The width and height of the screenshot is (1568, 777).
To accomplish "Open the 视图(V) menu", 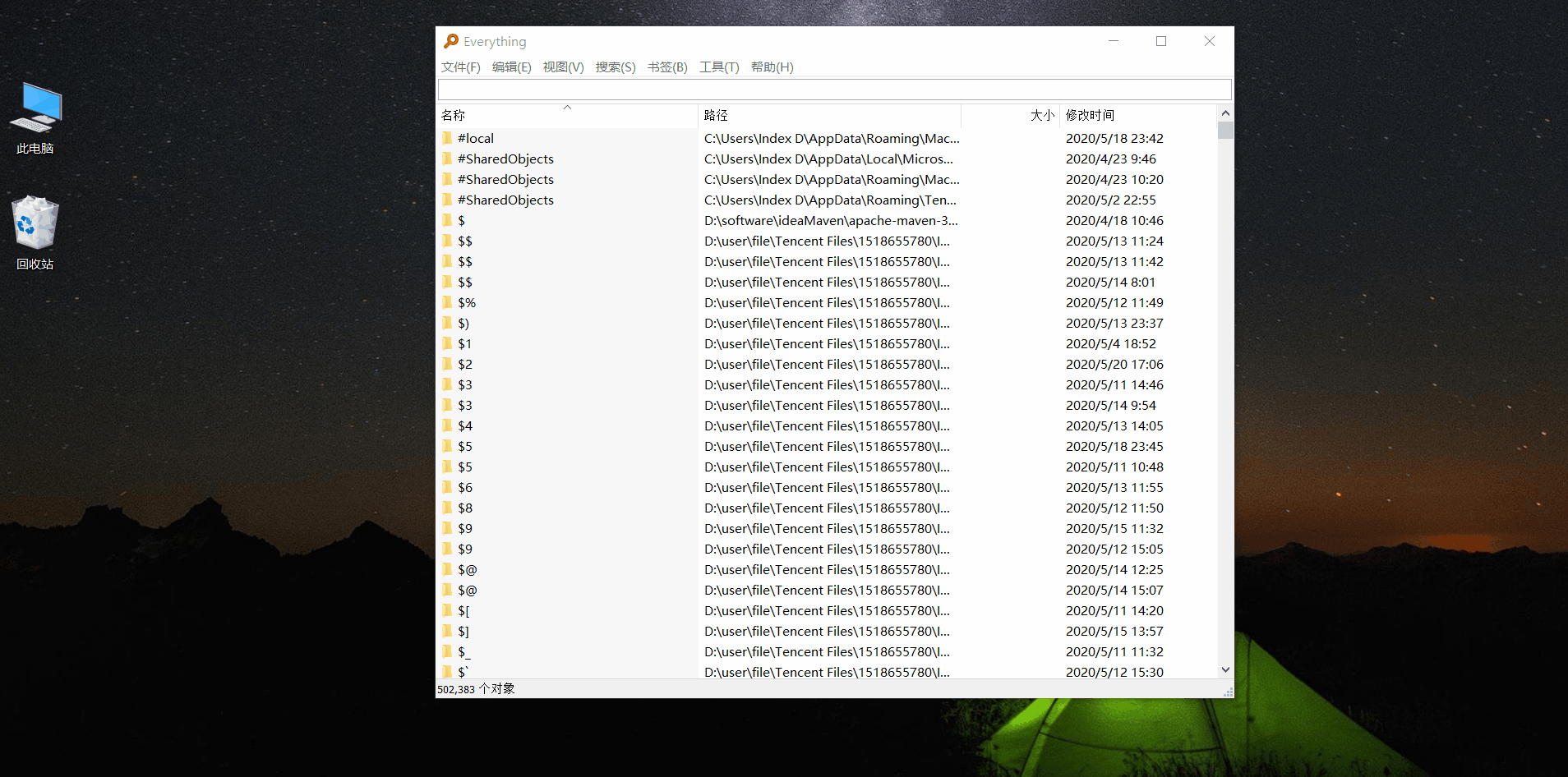I will [x=564, y=67].
